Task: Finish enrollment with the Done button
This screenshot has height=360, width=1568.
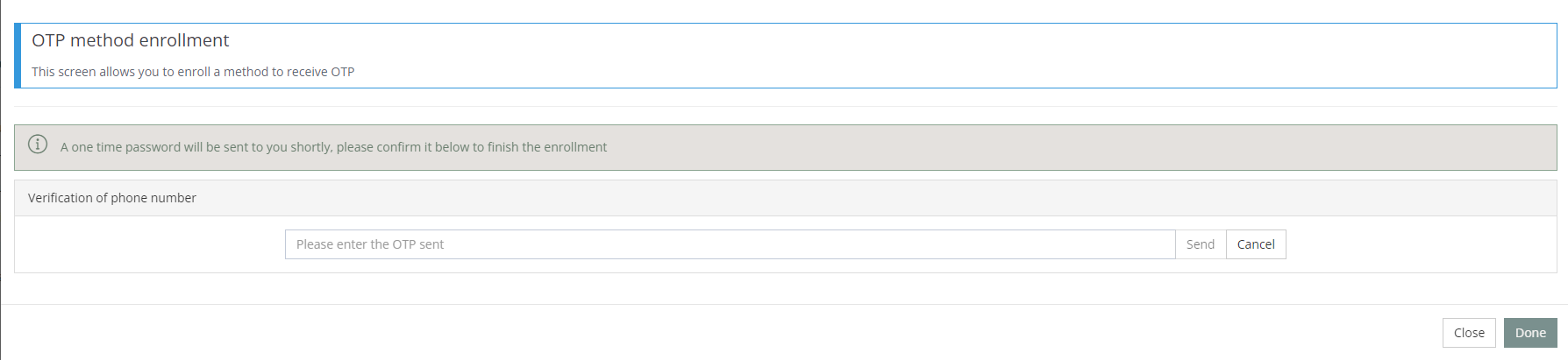Action: 1530,333
